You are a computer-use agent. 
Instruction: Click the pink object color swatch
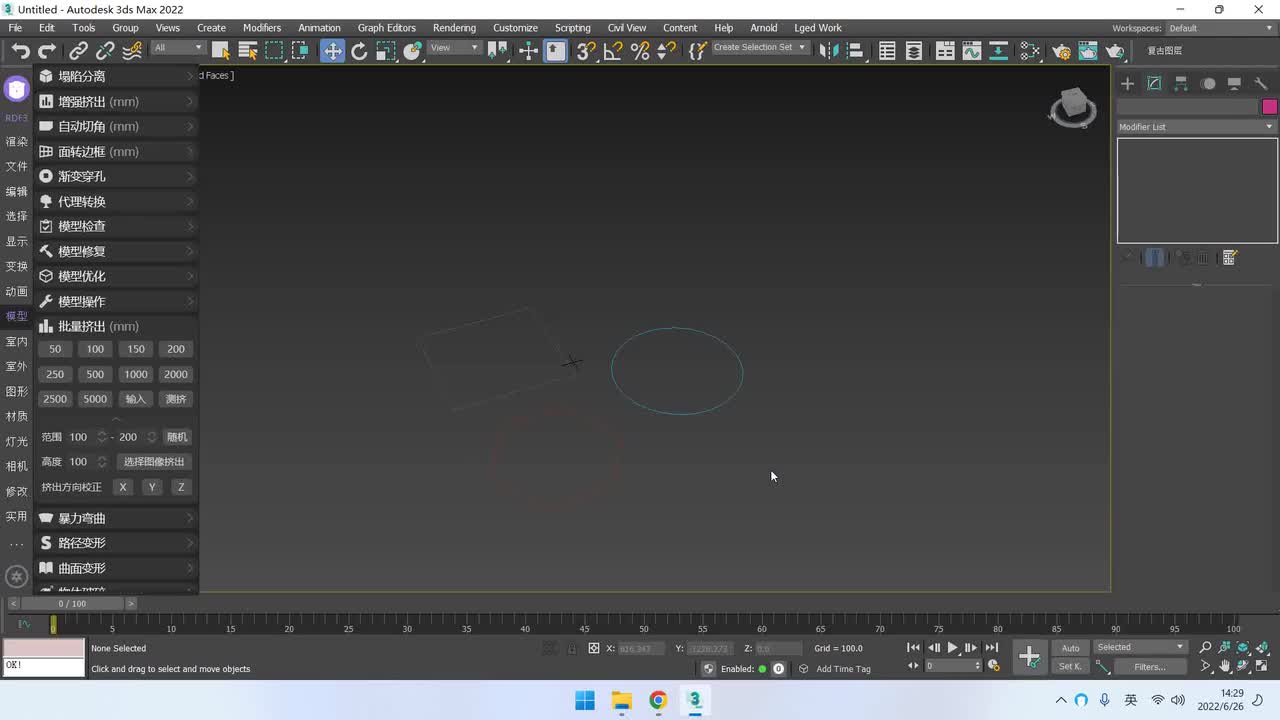coord(1269,107)
